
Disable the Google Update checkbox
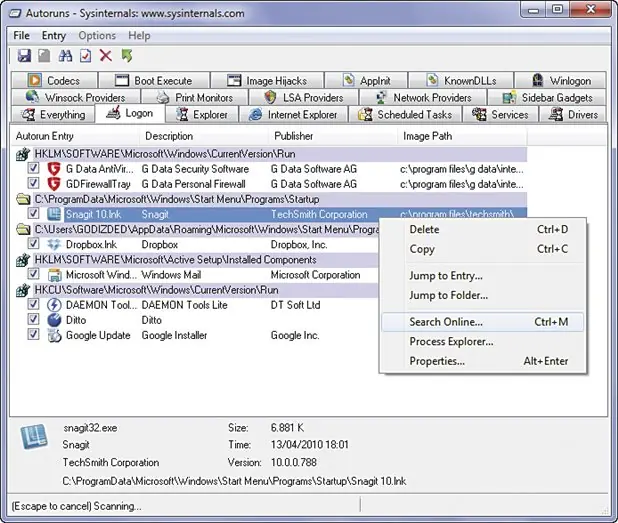(x=34, y=335)
